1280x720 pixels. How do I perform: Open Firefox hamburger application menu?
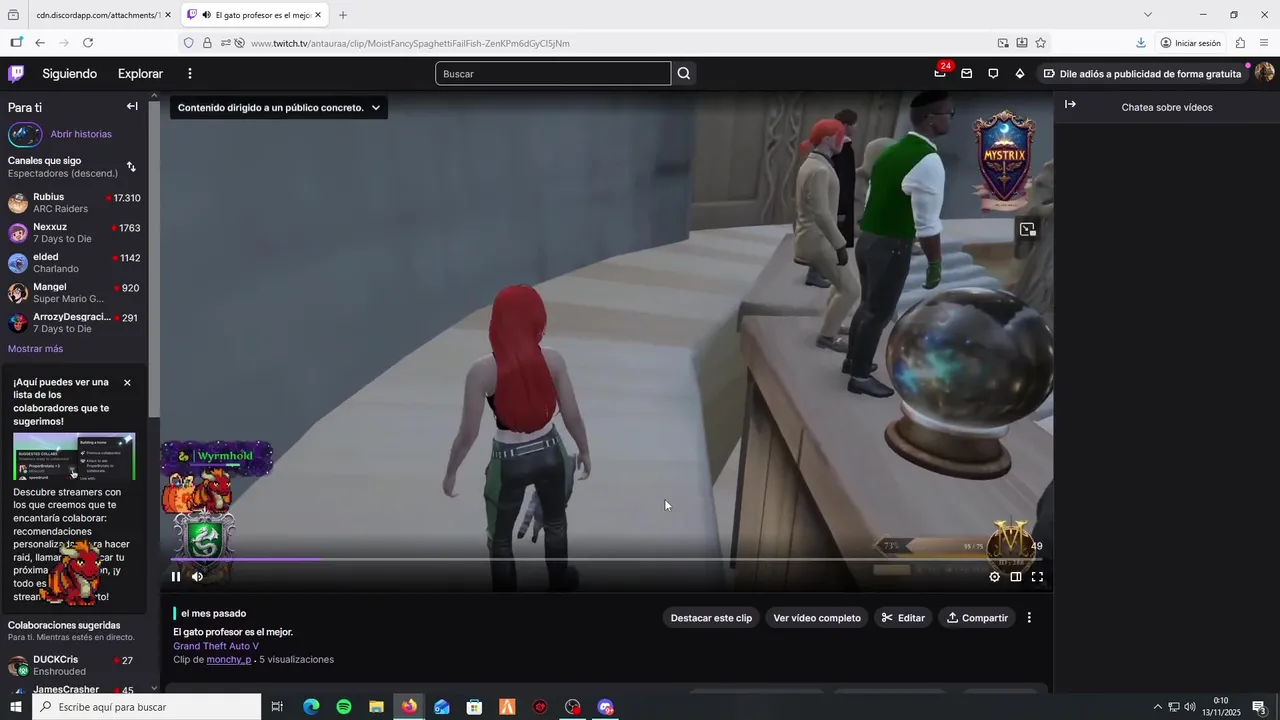click(x=1264, y=43)
